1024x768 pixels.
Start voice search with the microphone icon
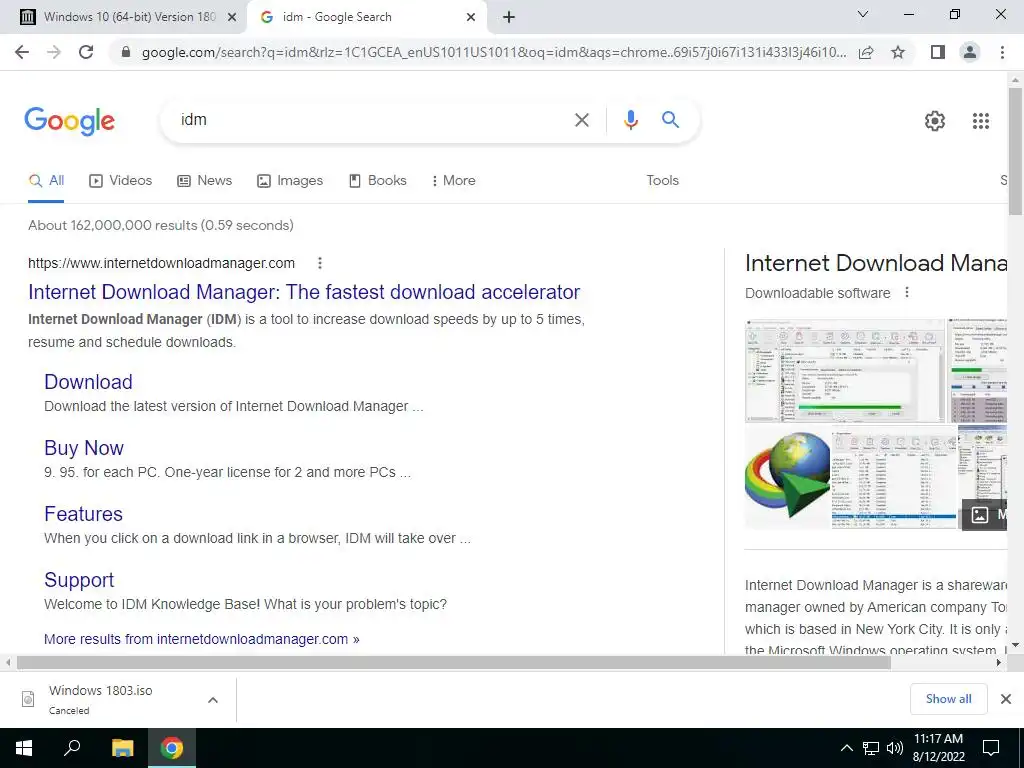pos(630,120)
